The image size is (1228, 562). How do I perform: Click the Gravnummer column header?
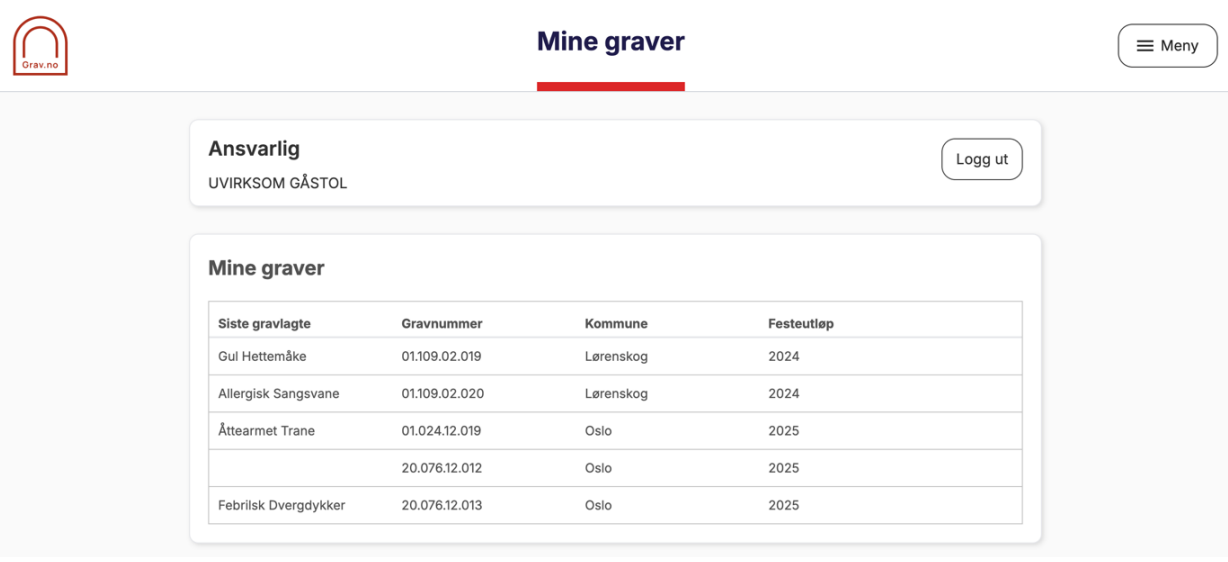pos(442,324)
